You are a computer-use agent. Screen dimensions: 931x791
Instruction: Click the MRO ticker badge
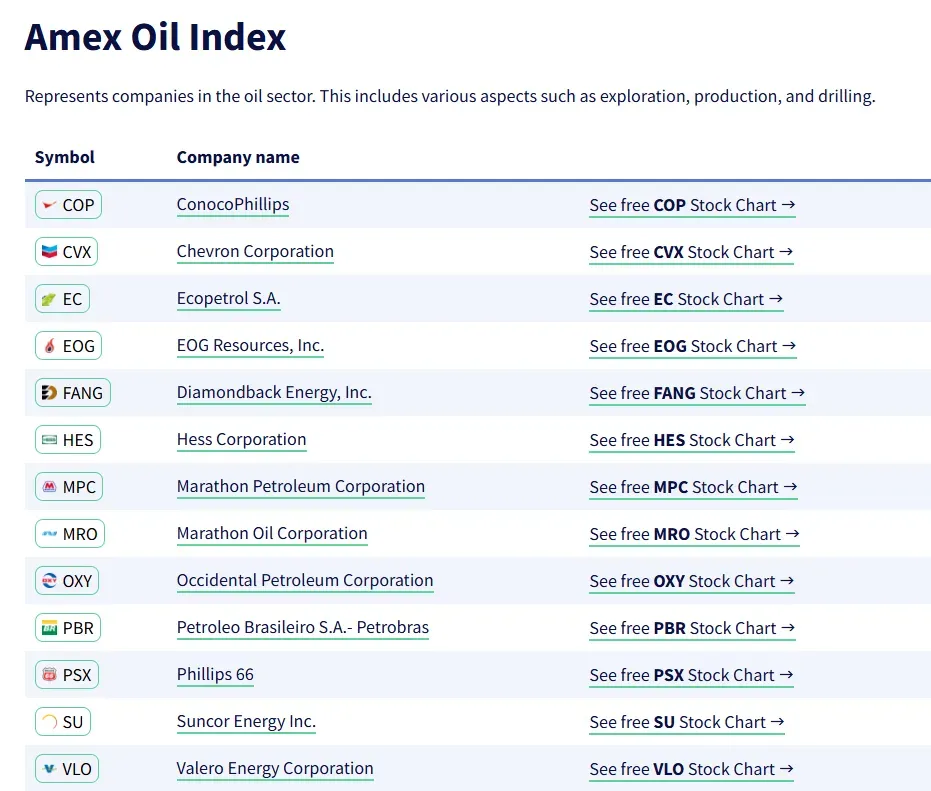[x=69, y=534]
